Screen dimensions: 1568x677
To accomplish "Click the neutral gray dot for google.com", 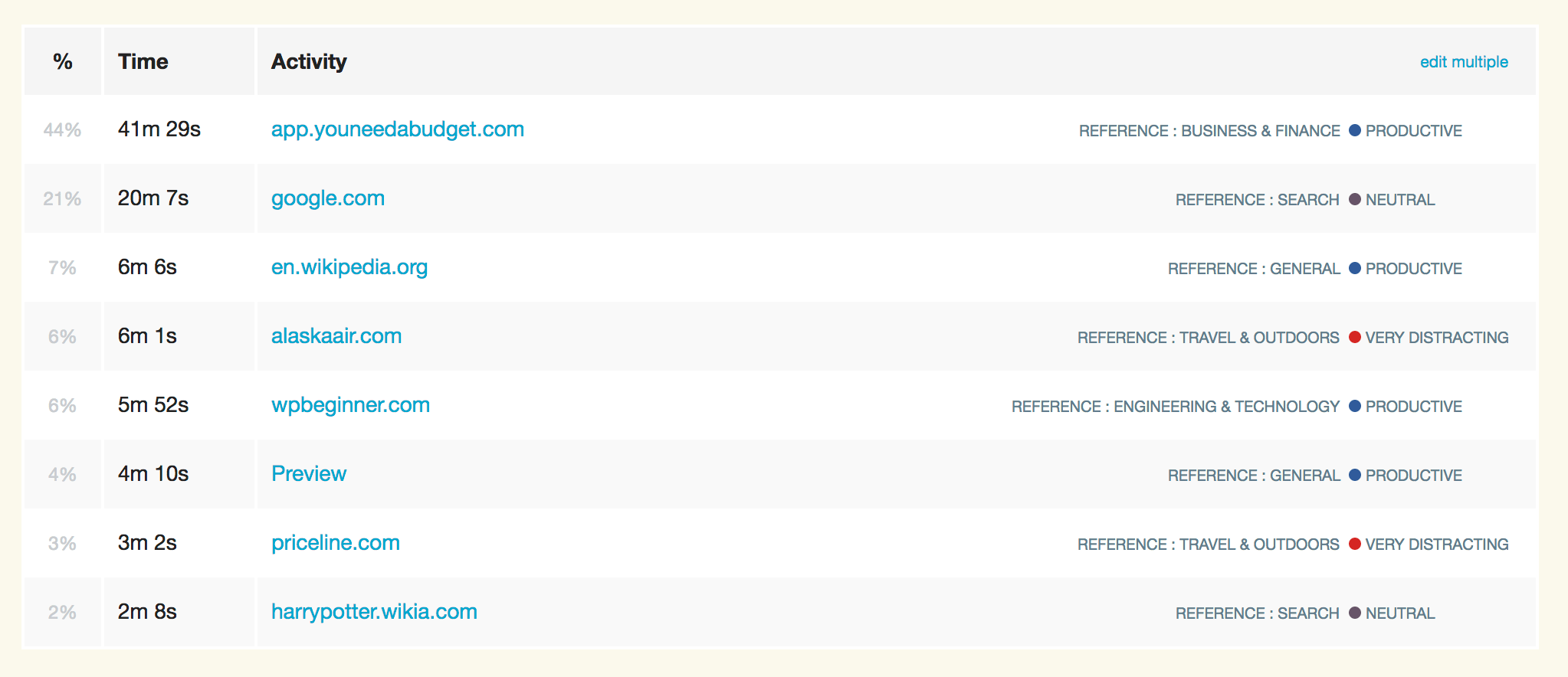I will tap(1354, 200).
